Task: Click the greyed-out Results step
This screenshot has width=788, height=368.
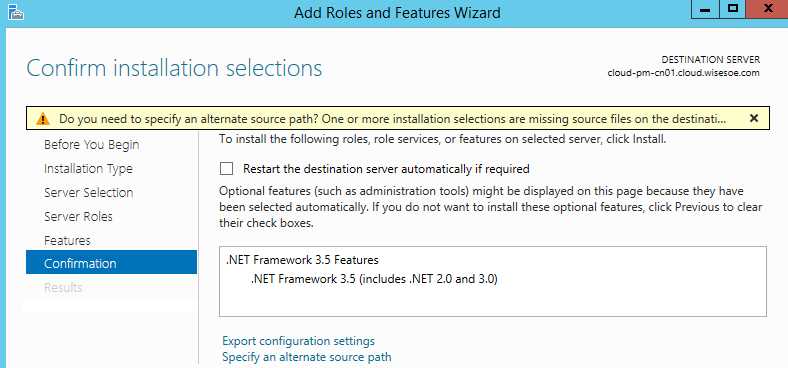Action: coord(63,288)
